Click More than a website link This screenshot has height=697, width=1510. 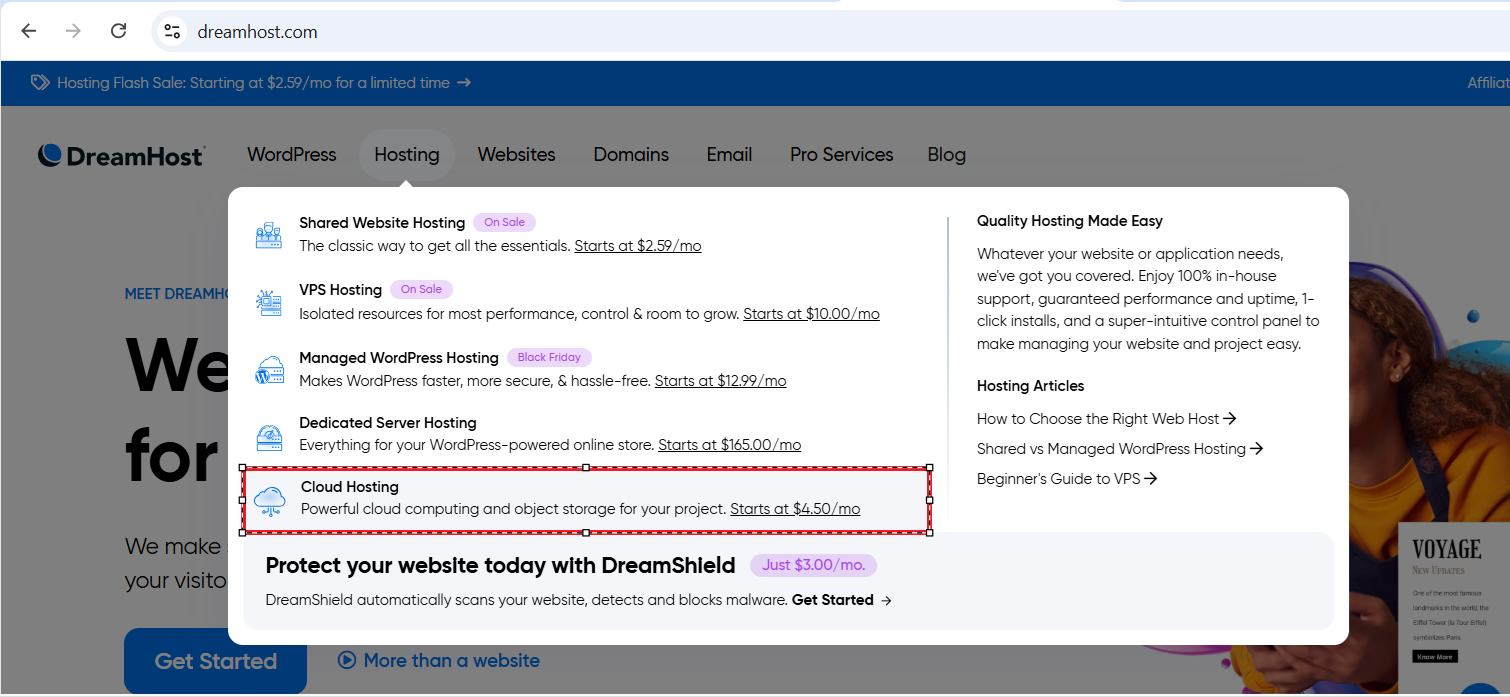(x=451, y=660)
